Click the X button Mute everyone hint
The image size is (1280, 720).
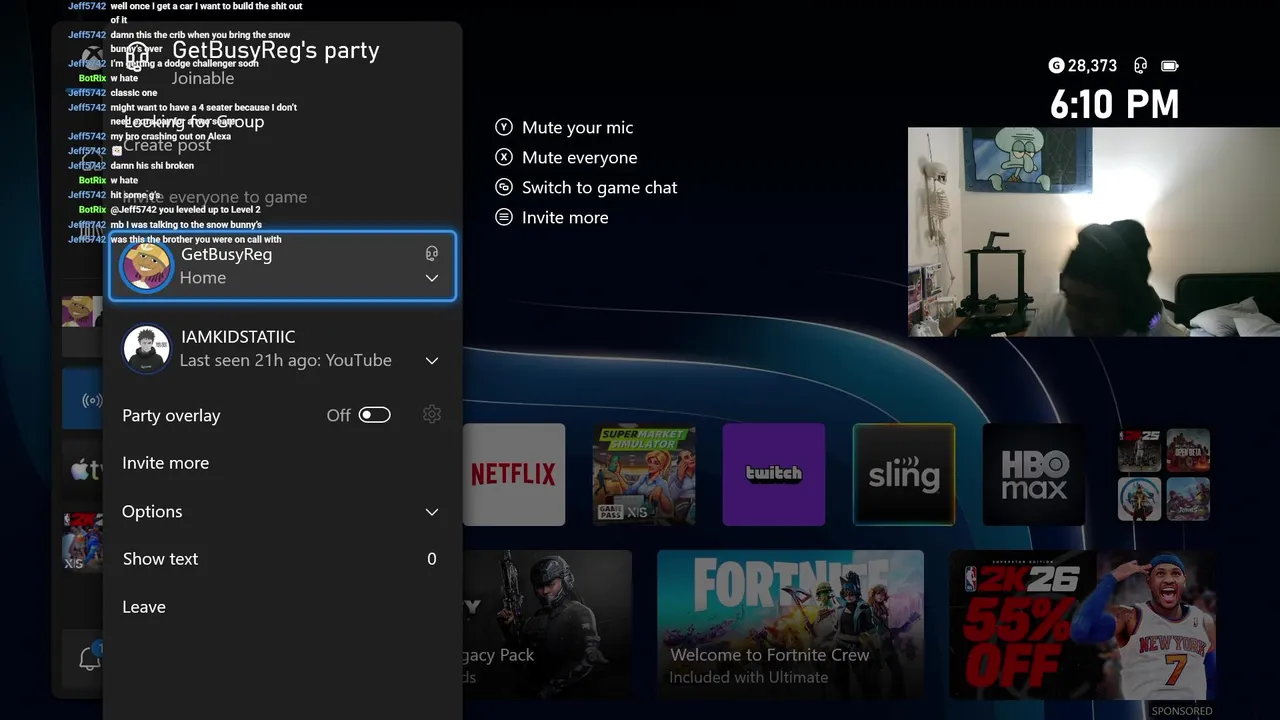pos(504,157)
